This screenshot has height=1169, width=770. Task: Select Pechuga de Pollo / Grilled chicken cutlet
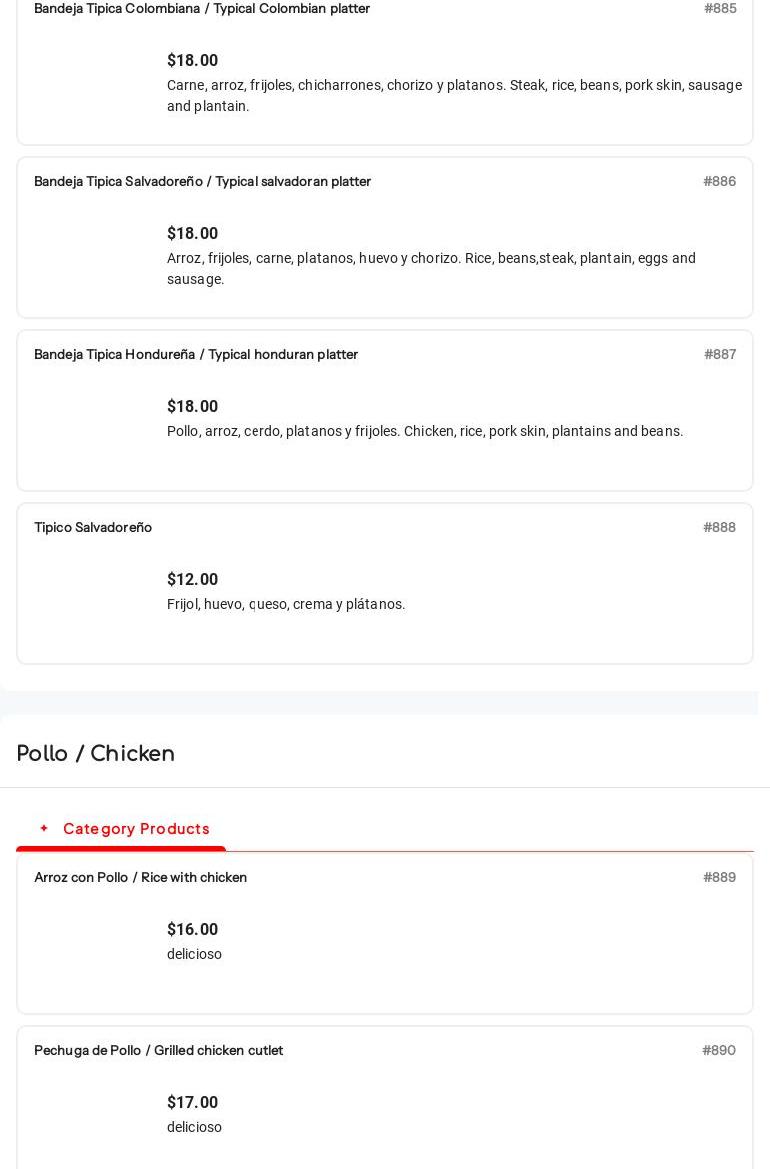click(x=158, y=1050)
